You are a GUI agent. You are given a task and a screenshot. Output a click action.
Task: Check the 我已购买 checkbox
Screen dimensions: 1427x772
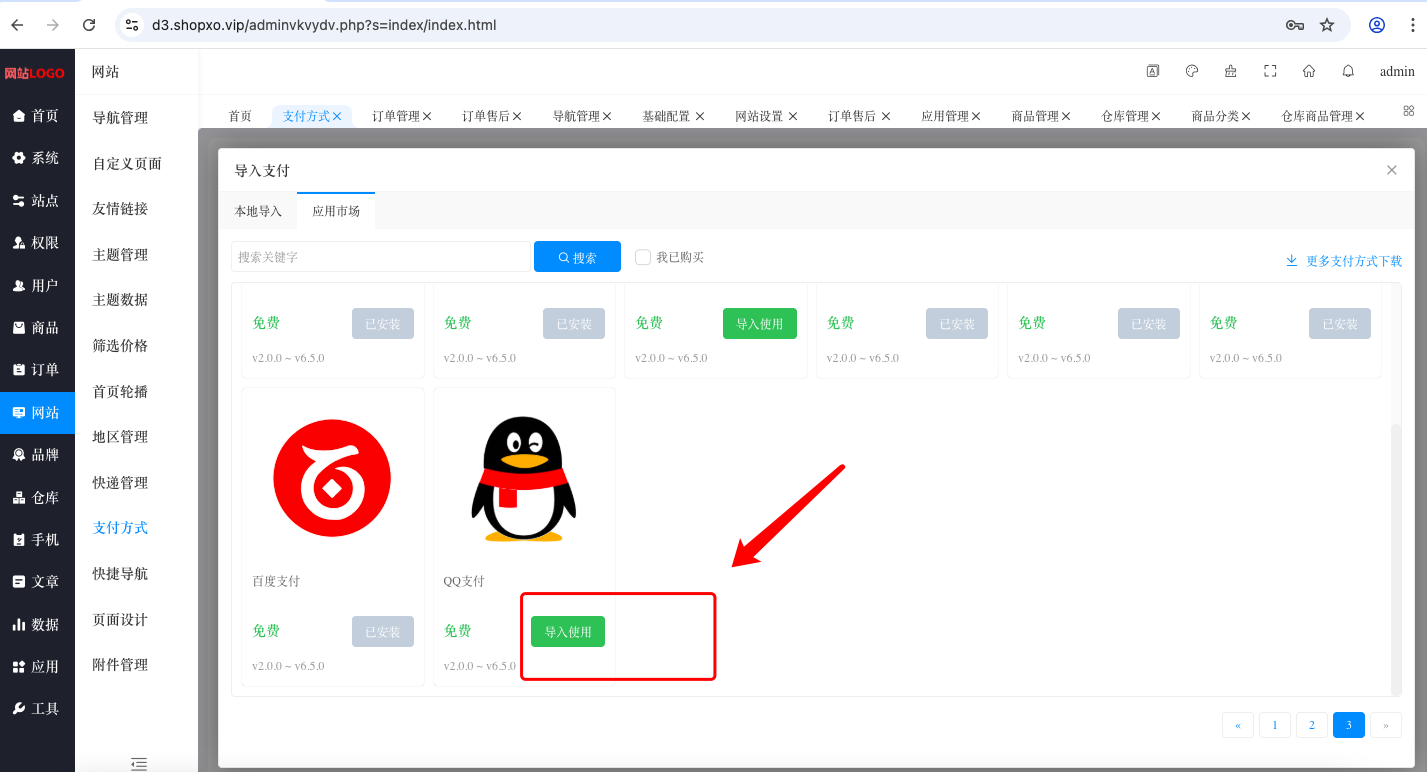[643, 257]
